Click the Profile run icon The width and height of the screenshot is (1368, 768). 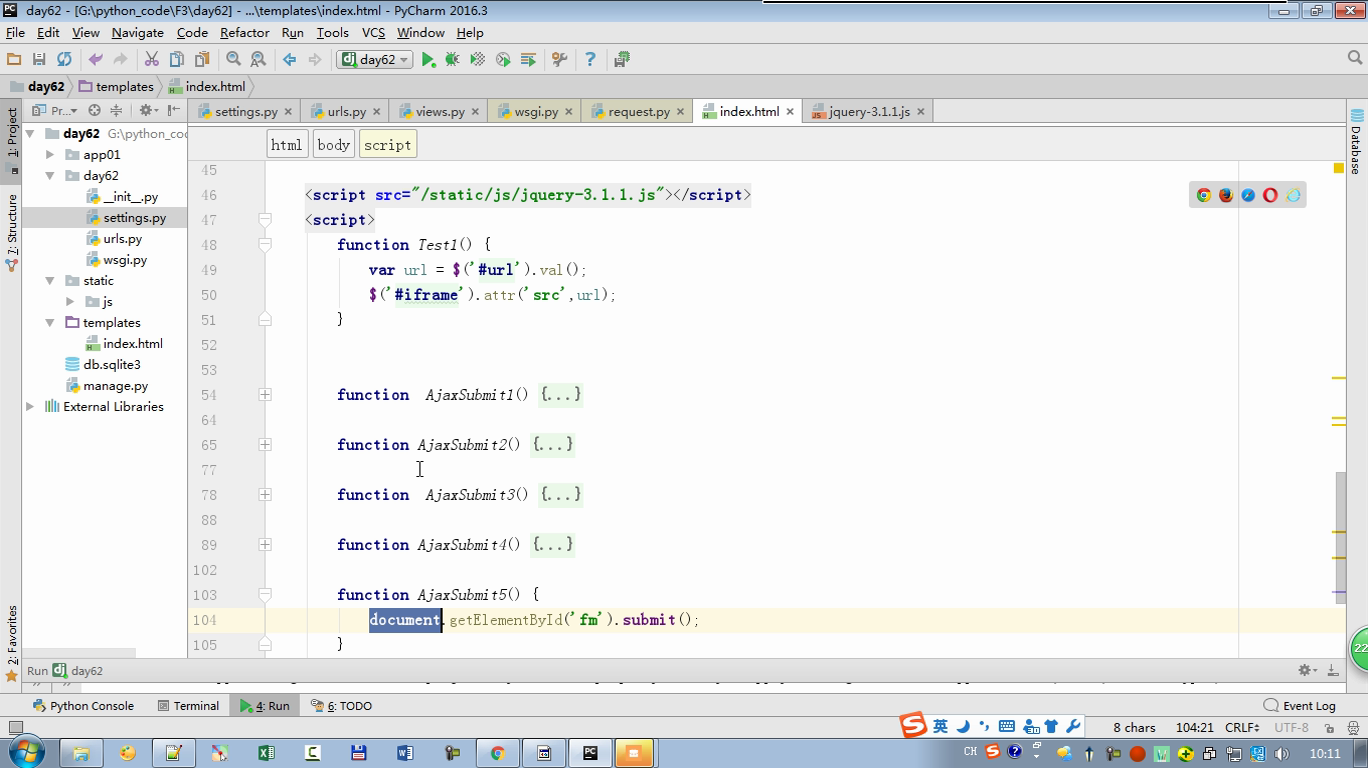coord(503,60)
